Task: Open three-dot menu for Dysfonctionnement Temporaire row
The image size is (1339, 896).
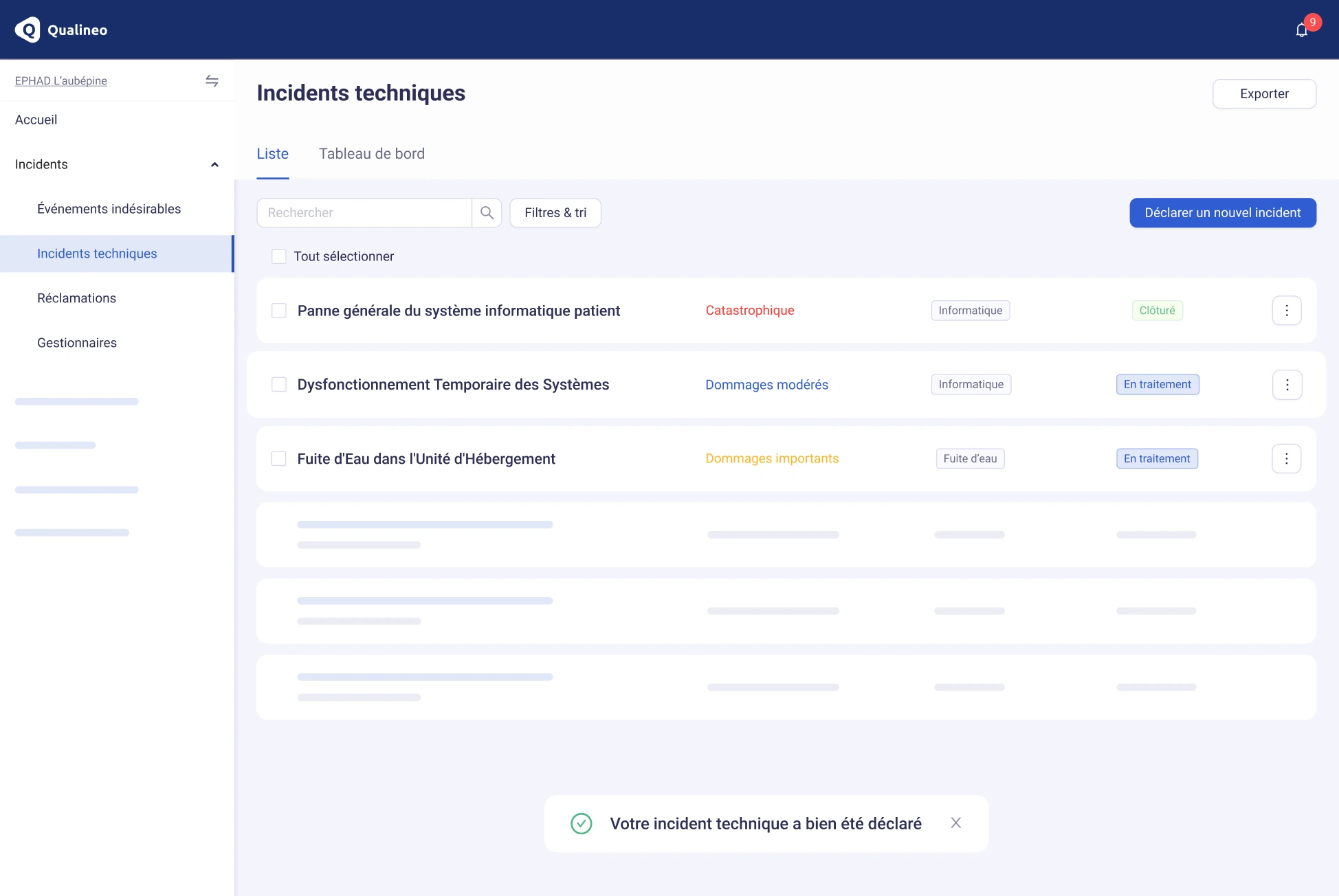Action: [1286, 385]
